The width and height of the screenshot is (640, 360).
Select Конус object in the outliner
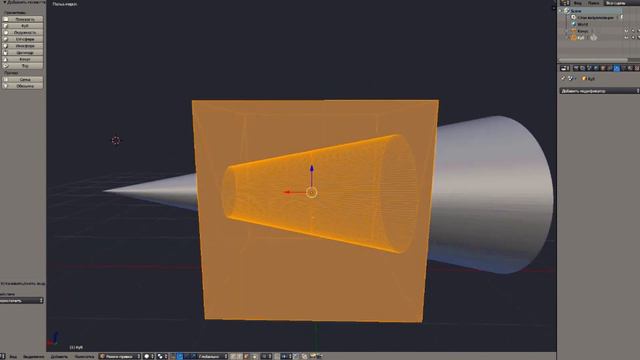(582, 31)
